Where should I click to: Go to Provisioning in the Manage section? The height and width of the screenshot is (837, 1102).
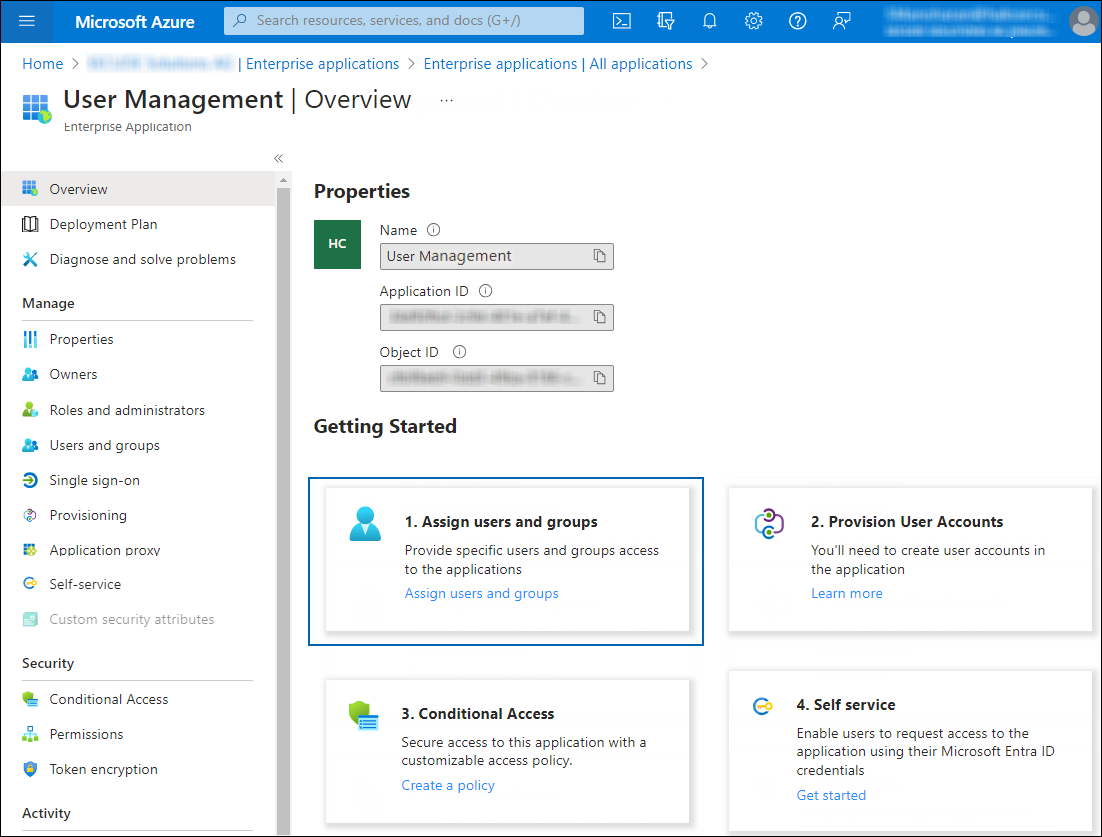pyautogui.click(x=88, y=515)
